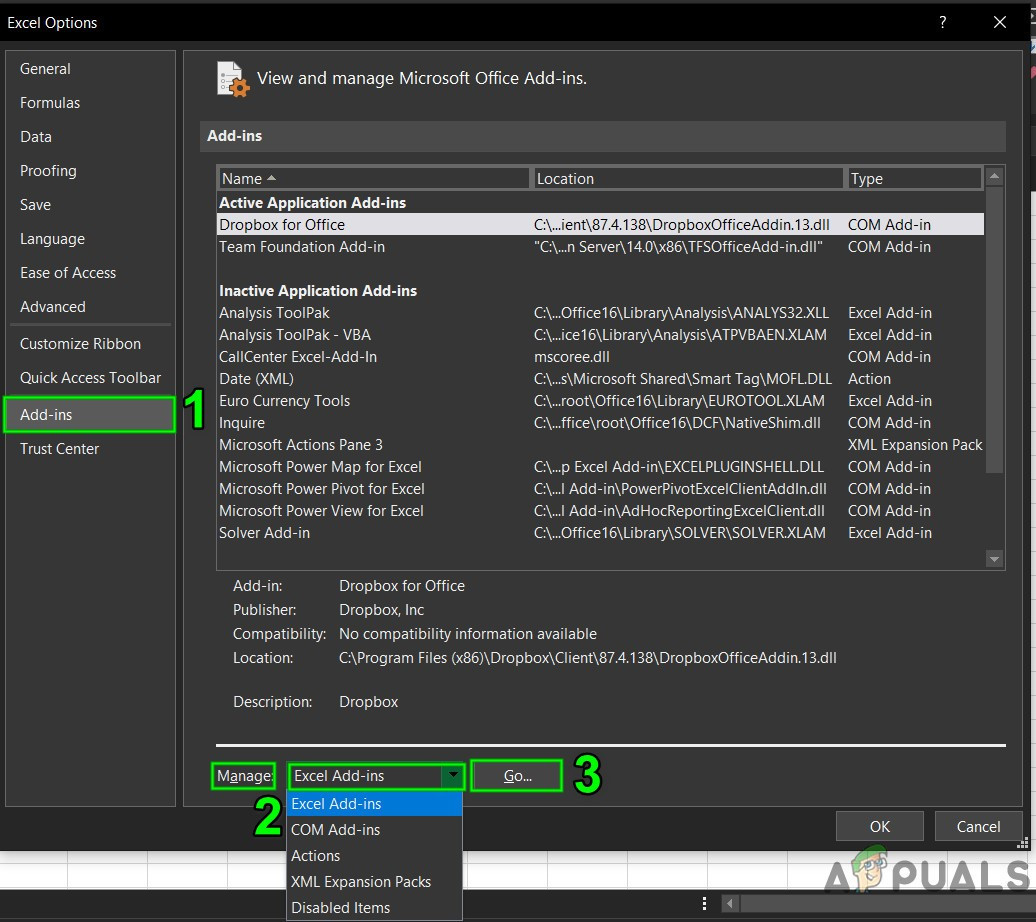This screenshot has height=922, width=1036.
Task: Click the Type column header
Action: point(913,179)
